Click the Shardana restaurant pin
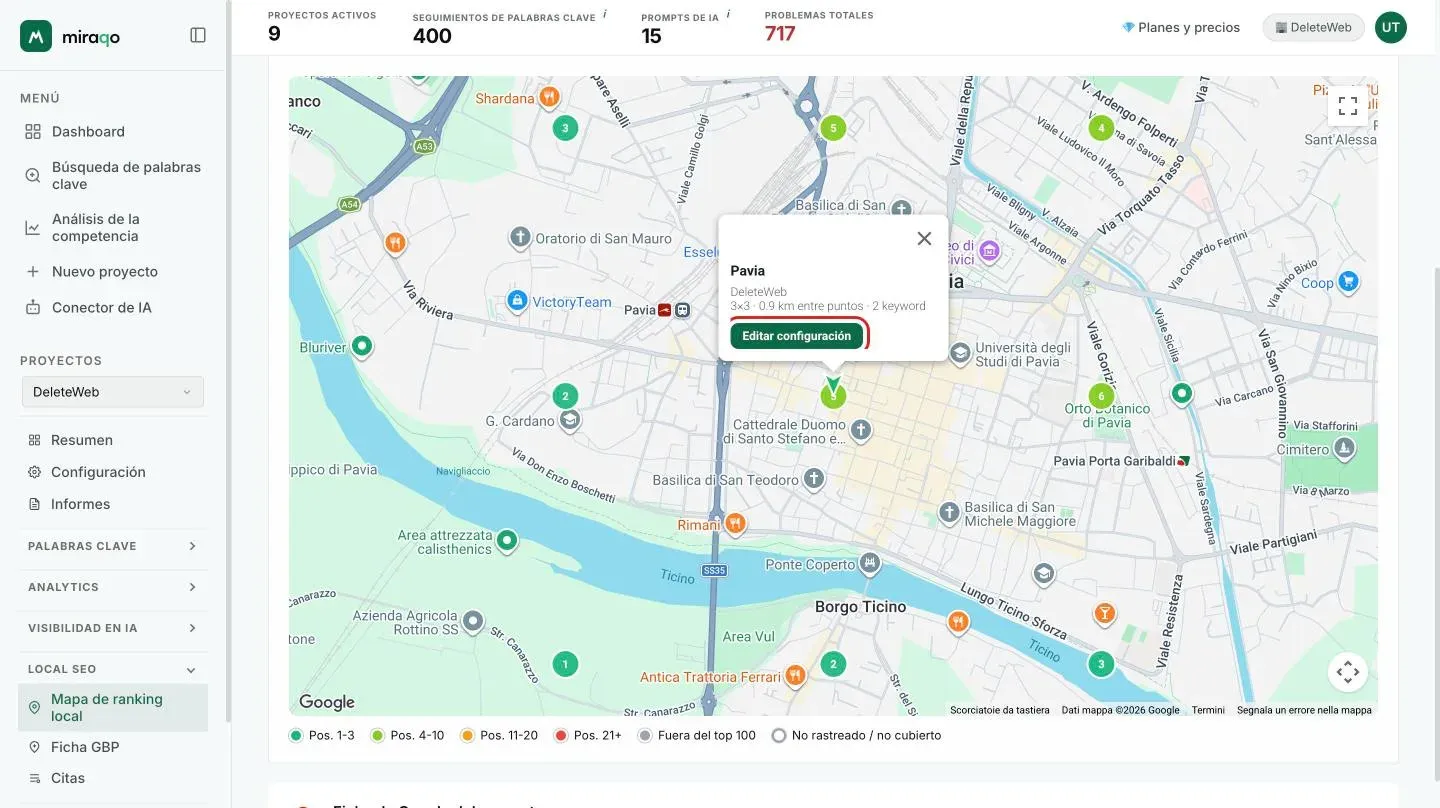1440x808 pixels. (549, 97)
